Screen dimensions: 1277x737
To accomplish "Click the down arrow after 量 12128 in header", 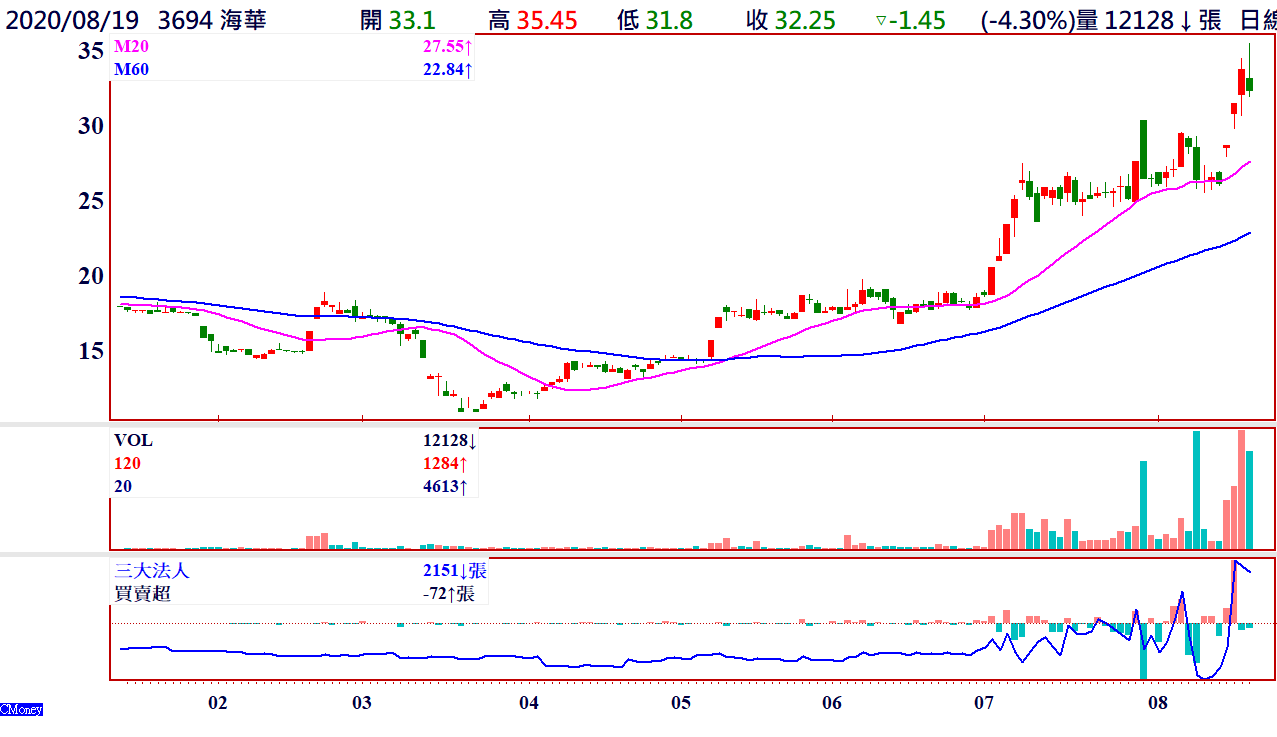I will pyautogui.click(x=1187, y=20).
